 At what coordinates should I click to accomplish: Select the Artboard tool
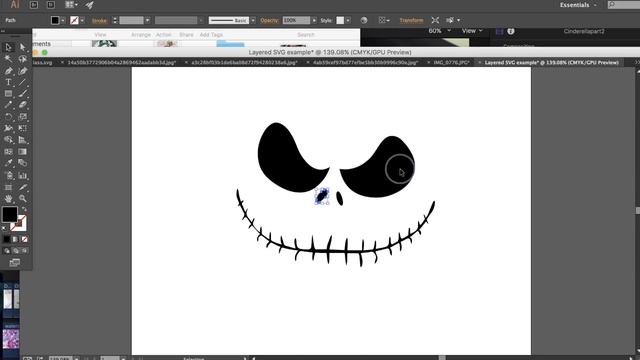[x=8, y=187]
